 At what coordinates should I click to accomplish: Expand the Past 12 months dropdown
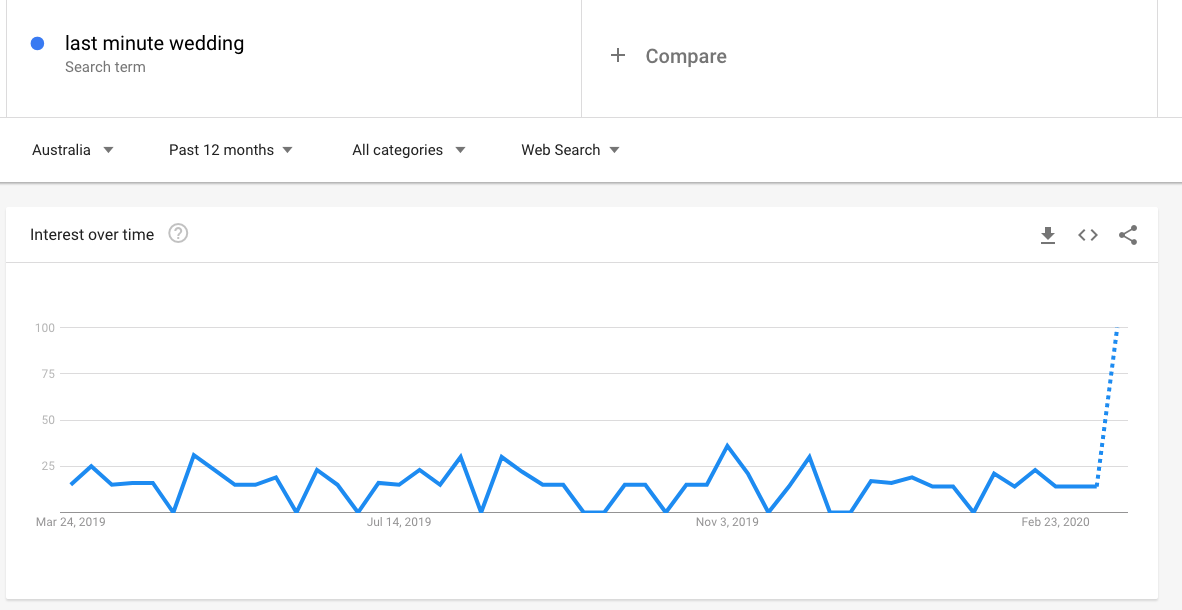coord(230,150)
